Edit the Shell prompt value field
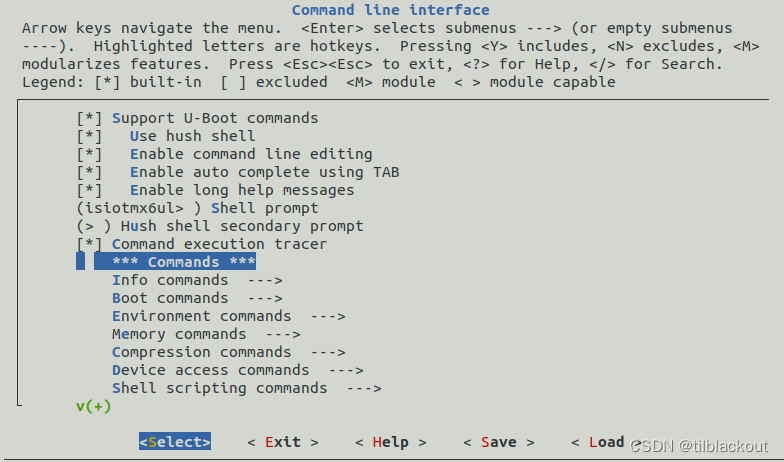The height and width of the screenshot is (462, 784). click(139, 208)
